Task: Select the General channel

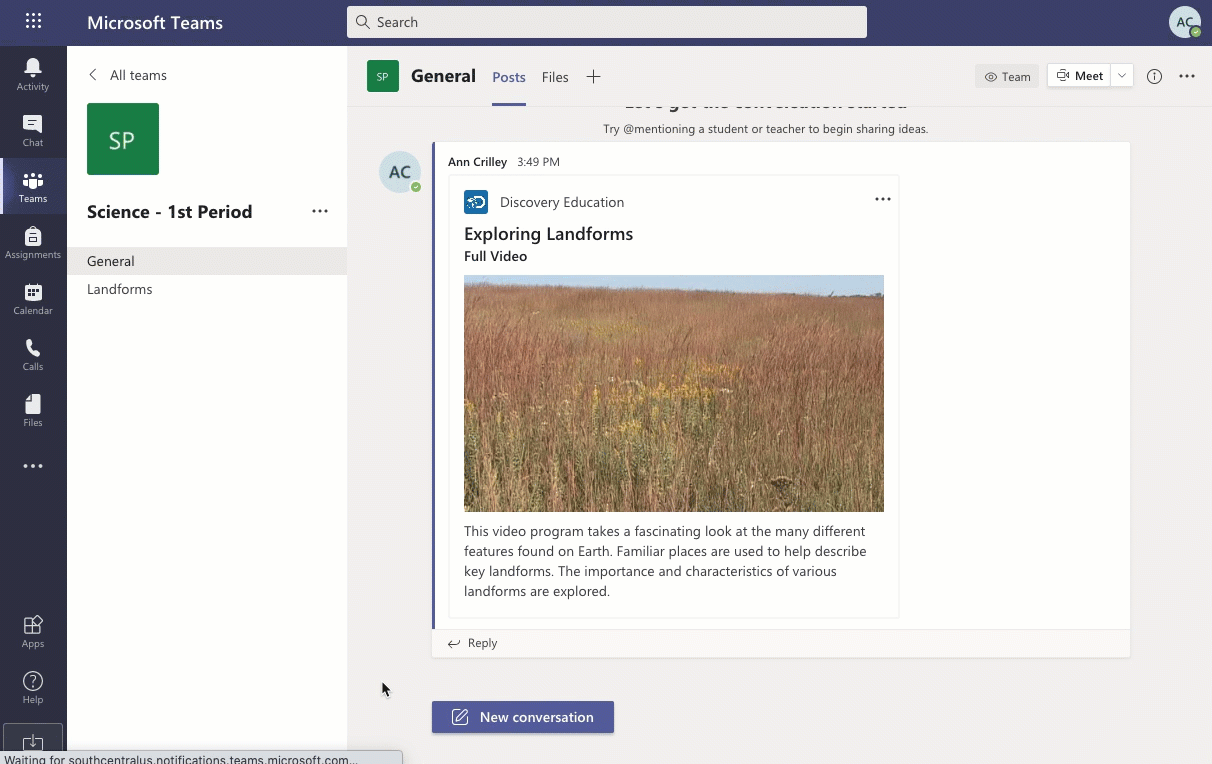Action: (x=207, y=261)
